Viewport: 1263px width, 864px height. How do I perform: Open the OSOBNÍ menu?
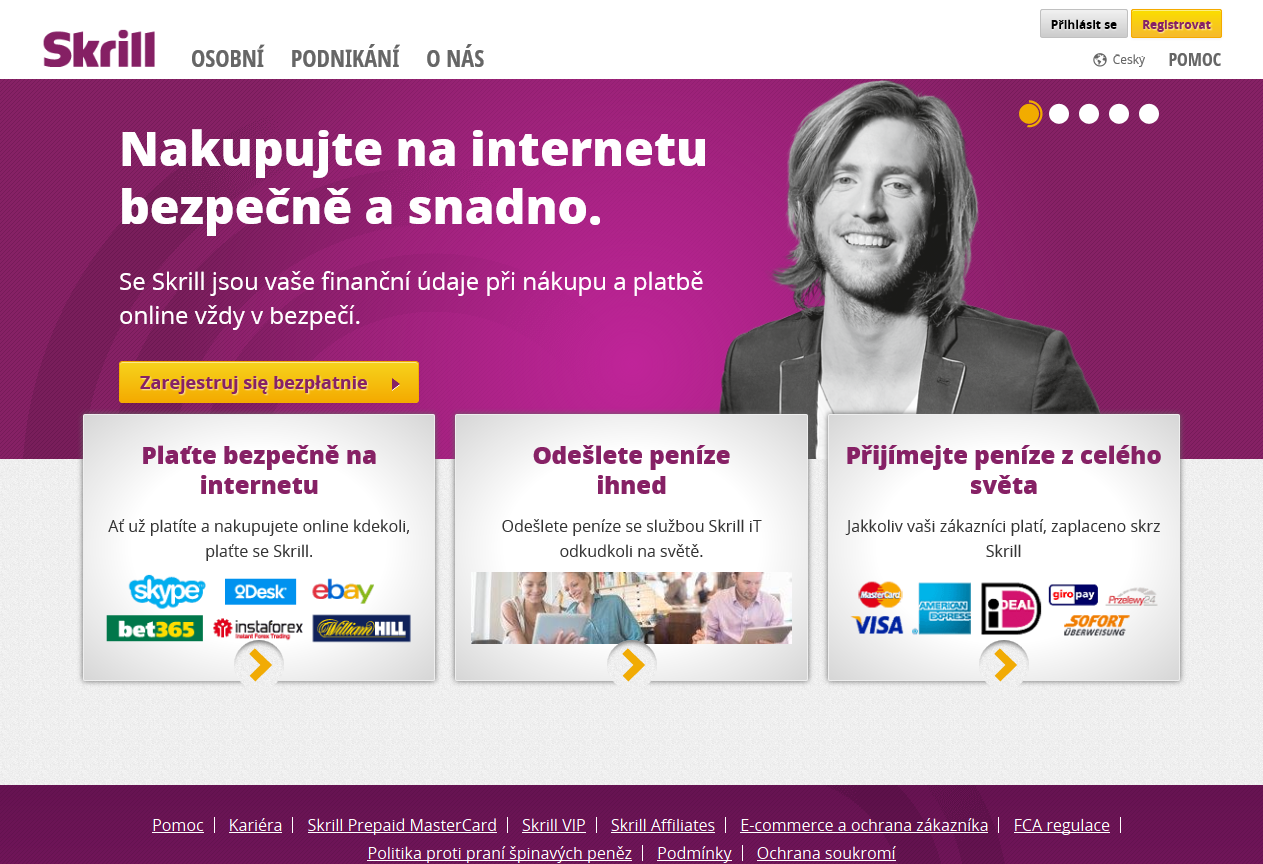228,59
